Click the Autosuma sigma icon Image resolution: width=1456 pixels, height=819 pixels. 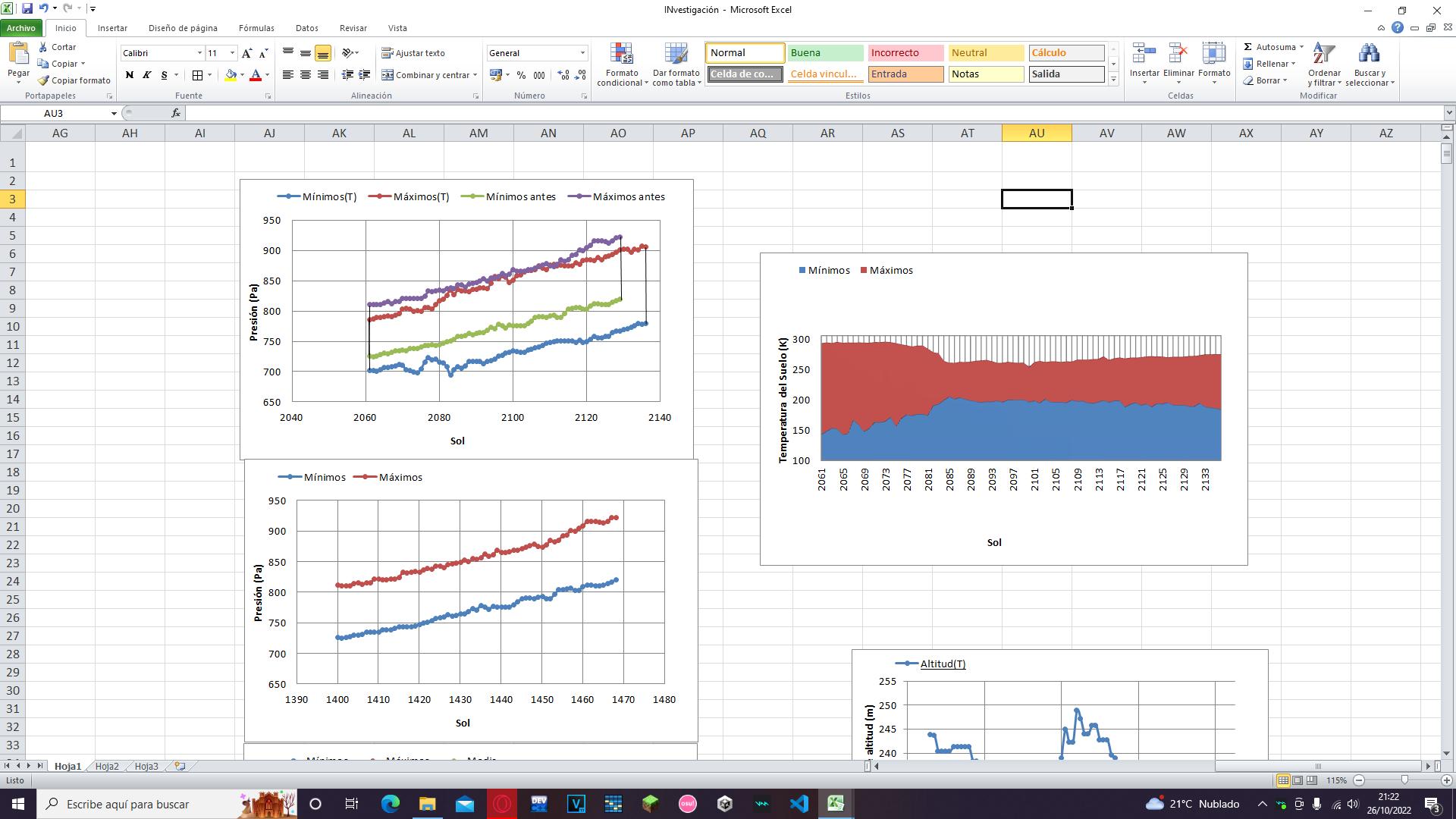click(1248, 47)
